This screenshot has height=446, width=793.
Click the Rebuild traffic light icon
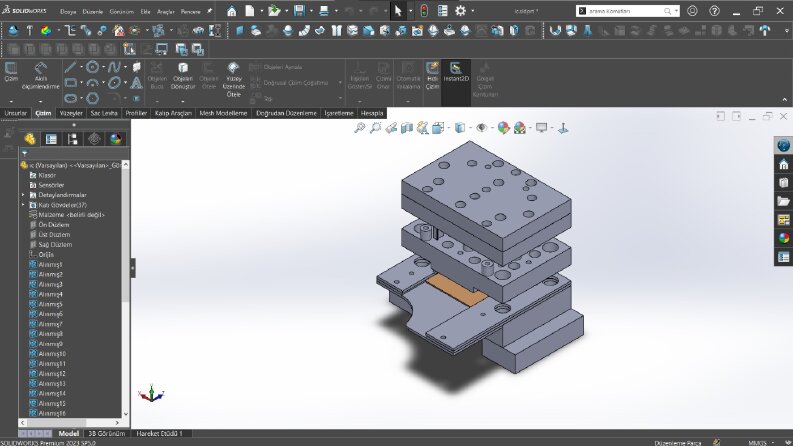coord(424,11)
